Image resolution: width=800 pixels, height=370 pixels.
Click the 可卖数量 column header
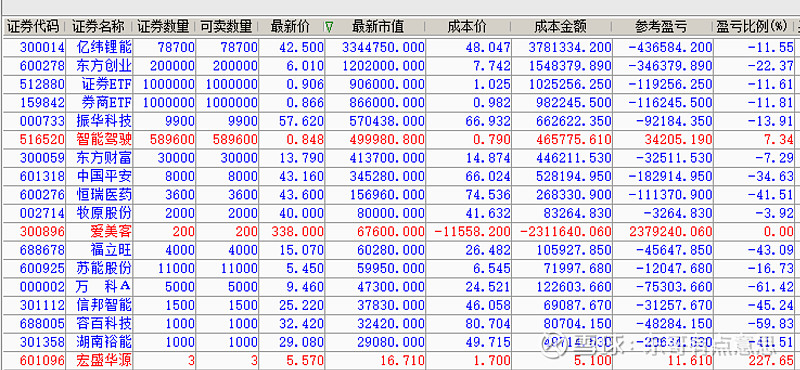point(227,27)
